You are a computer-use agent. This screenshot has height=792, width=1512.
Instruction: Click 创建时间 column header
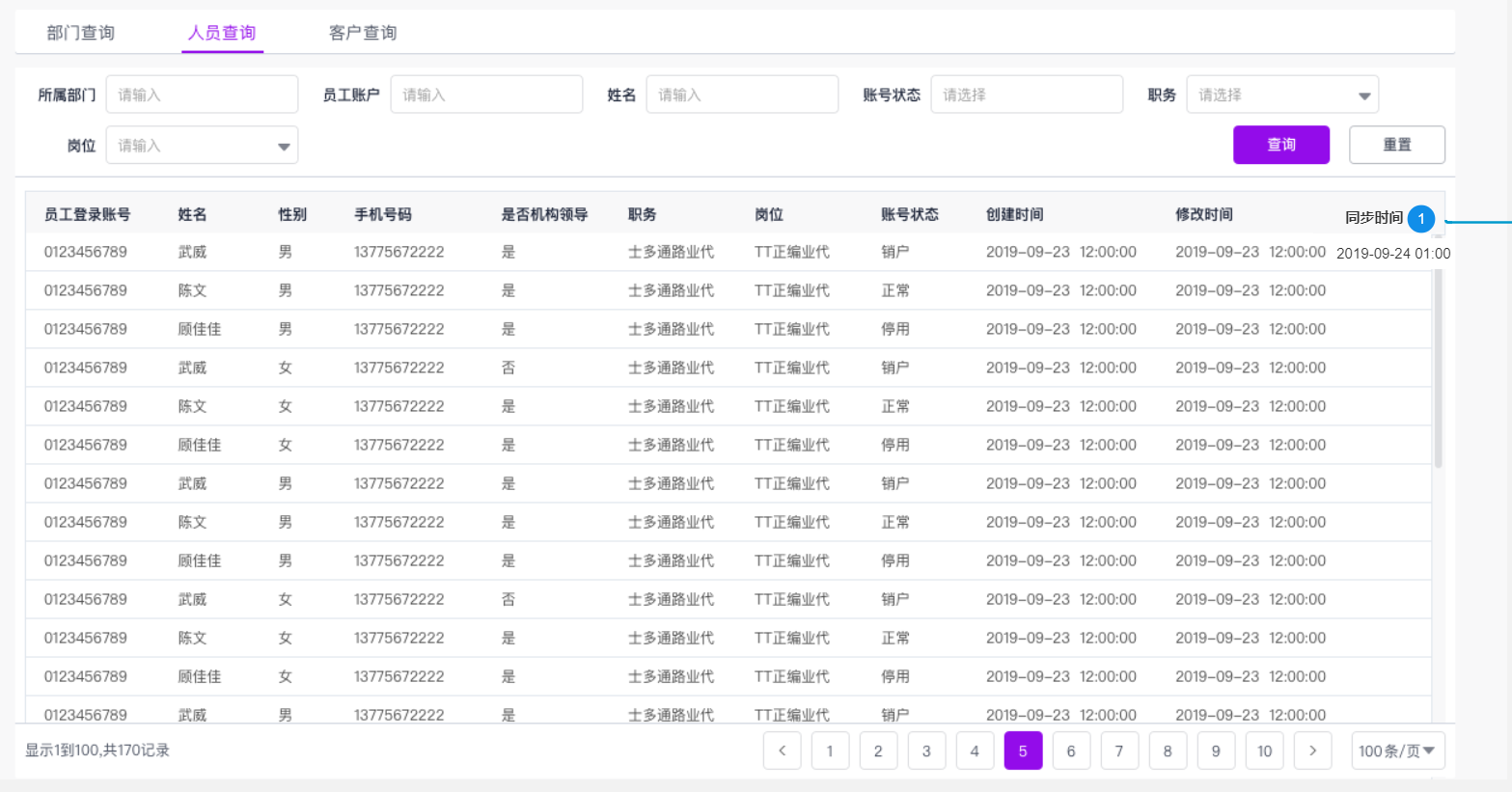1014,214
